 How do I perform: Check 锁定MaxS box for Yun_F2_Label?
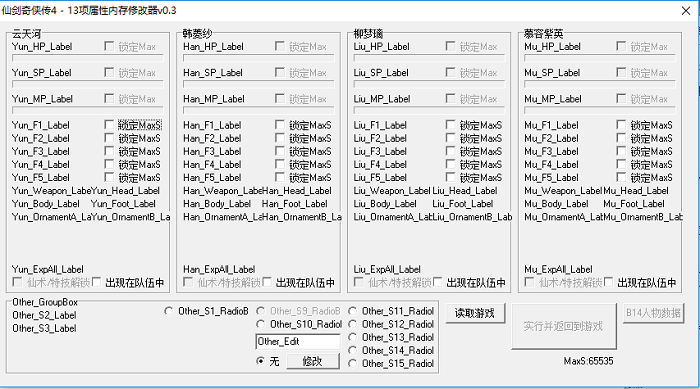(x=109, y=138)
